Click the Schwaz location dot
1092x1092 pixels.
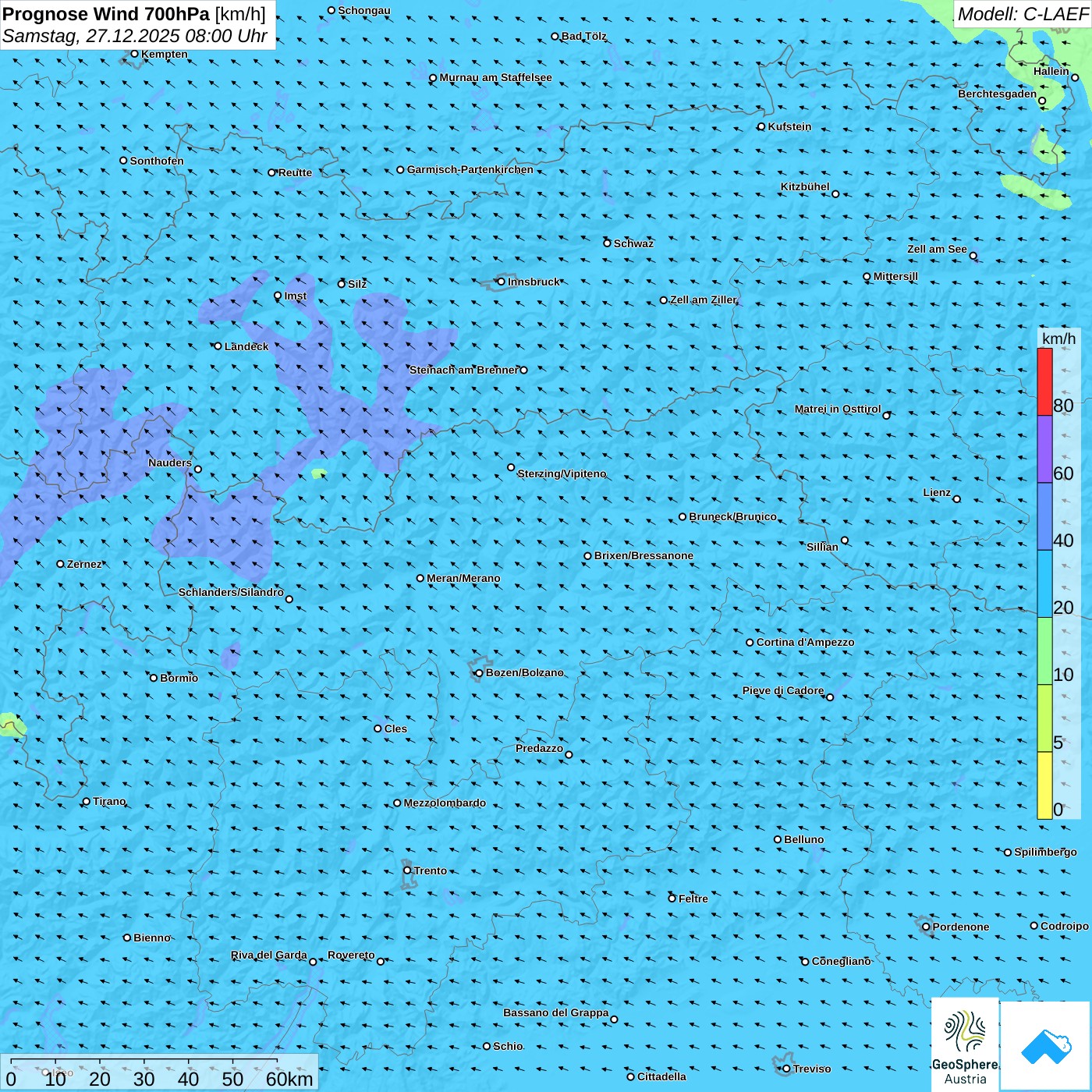[x=608, y=243]
